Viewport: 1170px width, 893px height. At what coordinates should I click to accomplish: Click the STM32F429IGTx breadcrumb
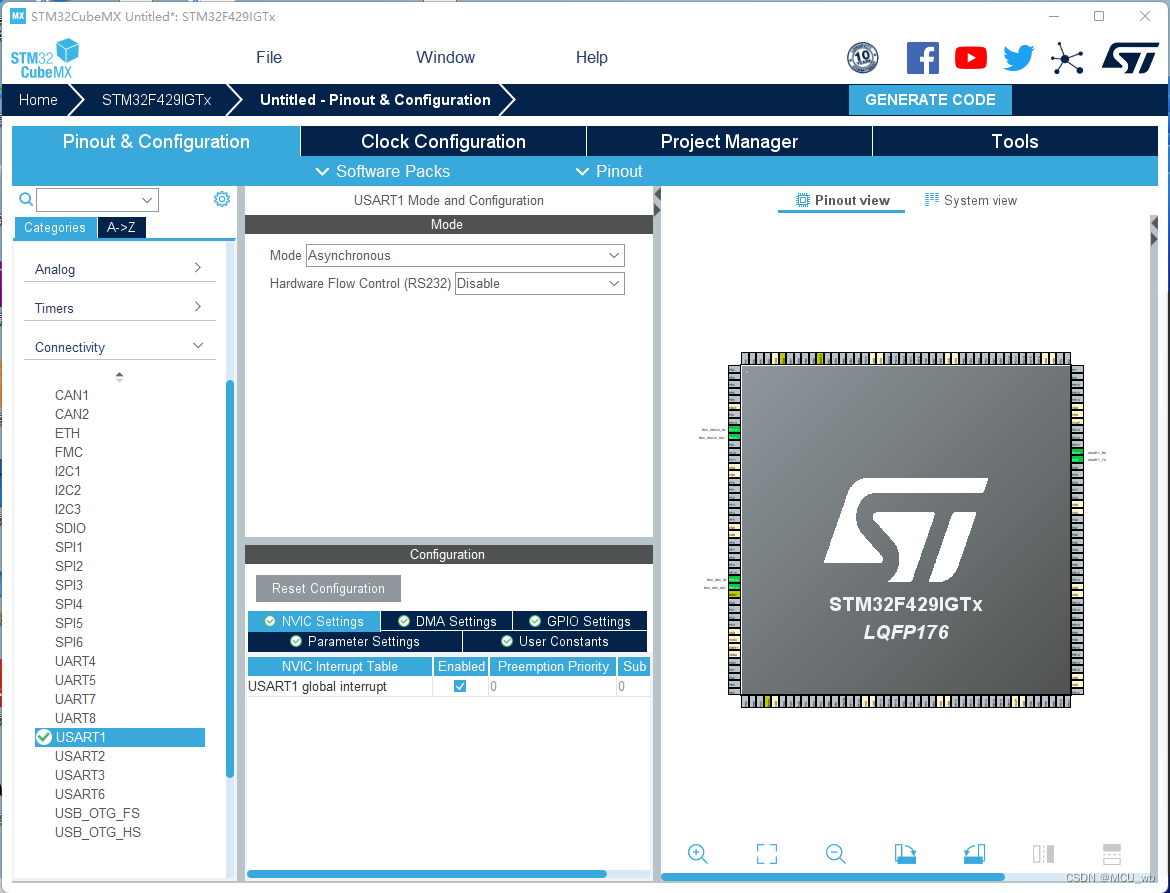coord(156,100)
